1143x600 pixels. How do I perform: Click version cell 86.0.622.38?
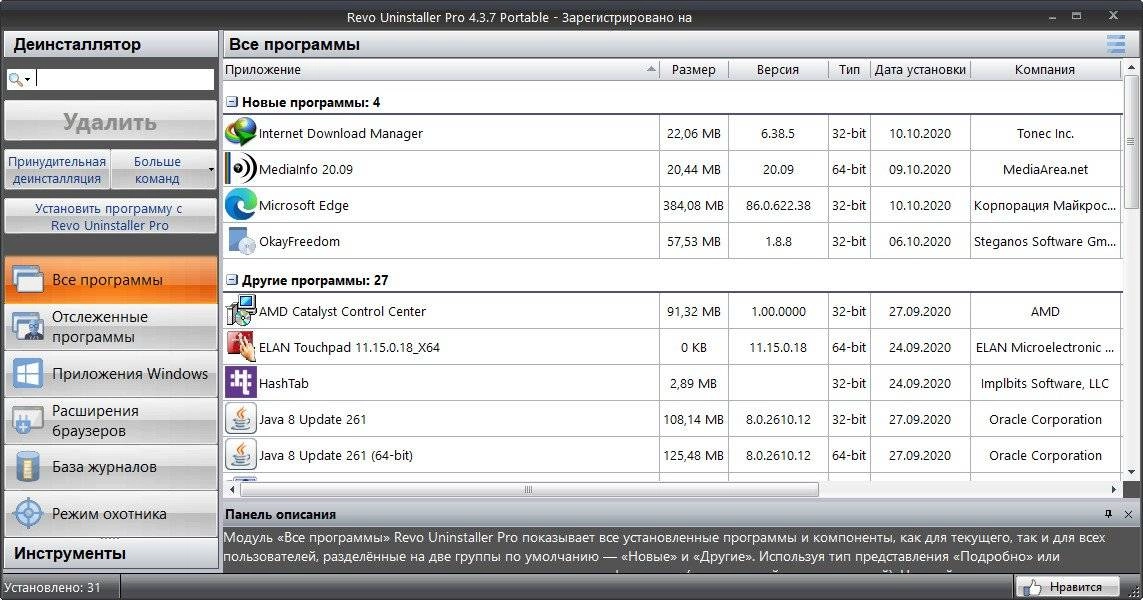coord(778,206)
